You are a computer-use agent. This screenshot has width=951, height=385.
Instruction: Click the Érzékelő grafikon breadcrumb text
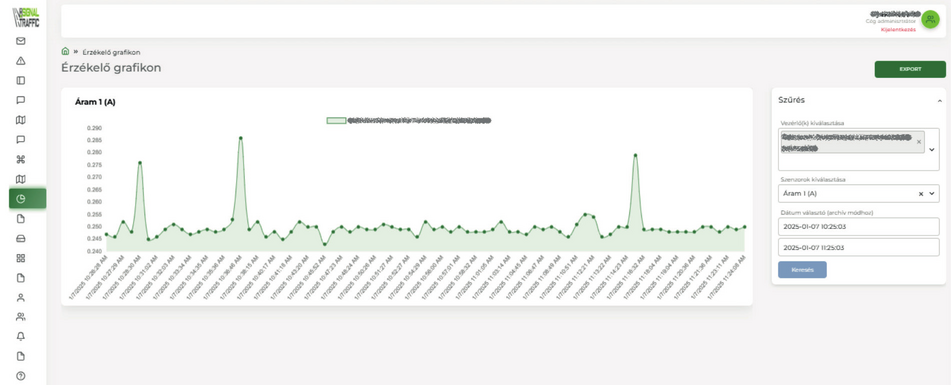(111, 52)
